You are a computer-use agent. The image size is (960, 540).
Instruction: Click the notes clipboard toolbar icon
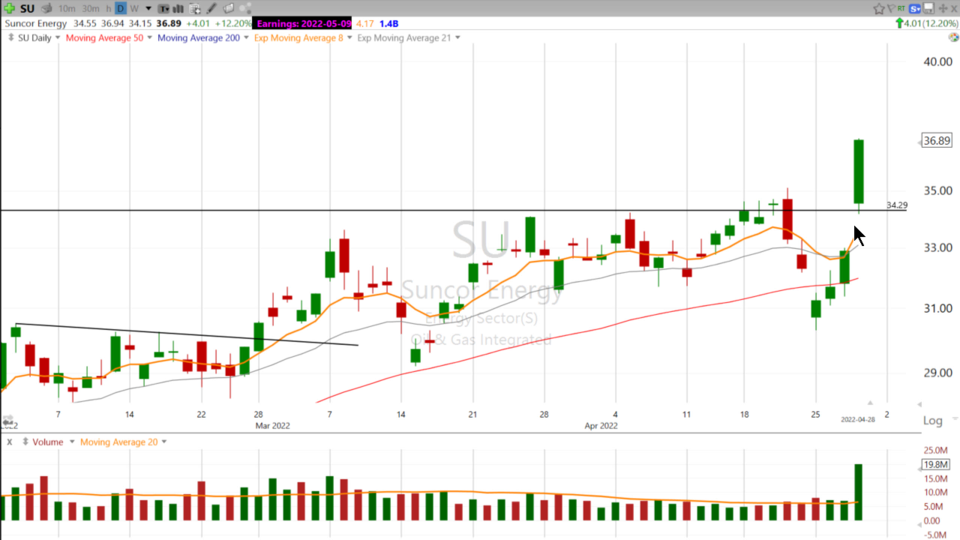(x=195, y=9)
